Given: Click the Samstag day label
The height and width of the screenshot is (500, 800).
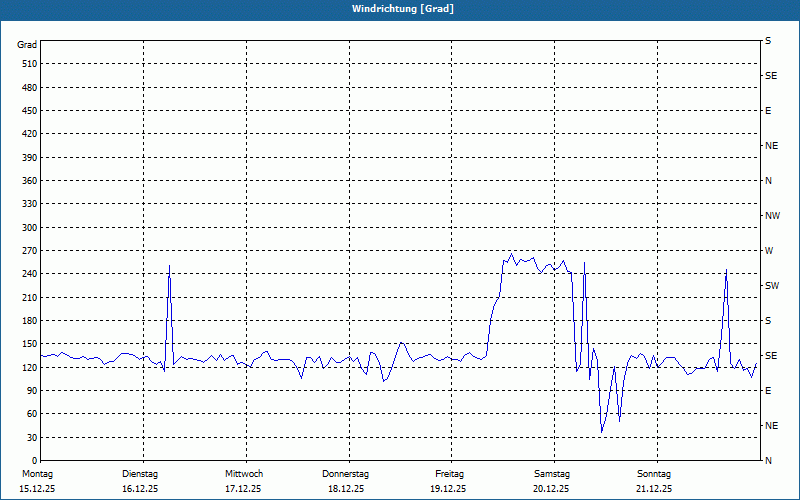Looking at the screenshot, I should pos(552,474).
